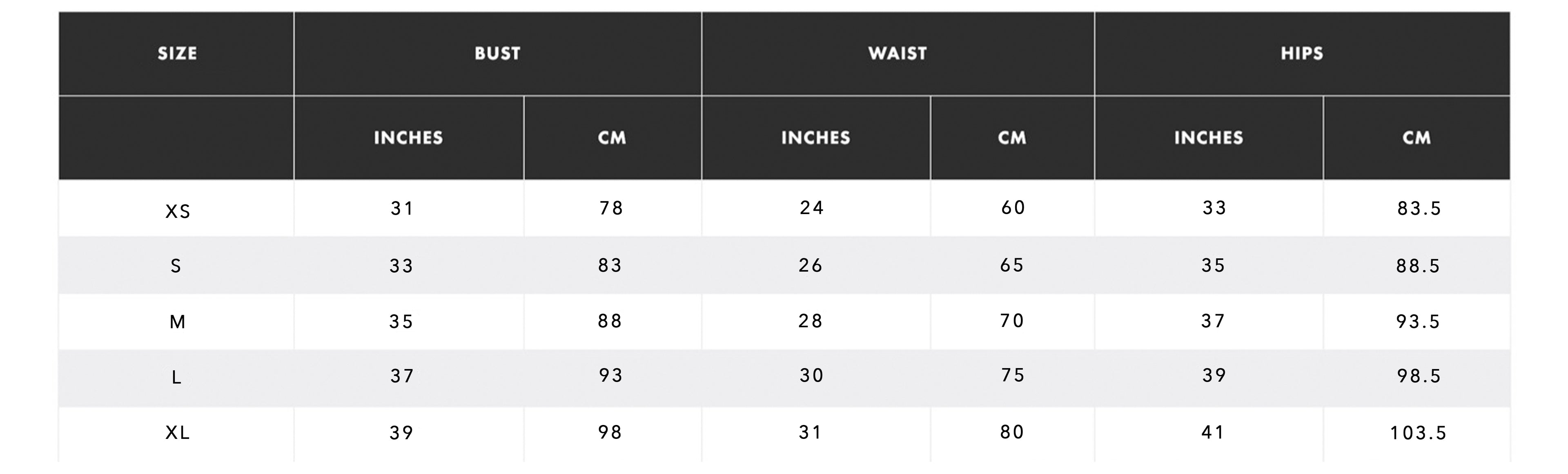
Task: Click the 75 waist cm value
Action: (1013, 375)
